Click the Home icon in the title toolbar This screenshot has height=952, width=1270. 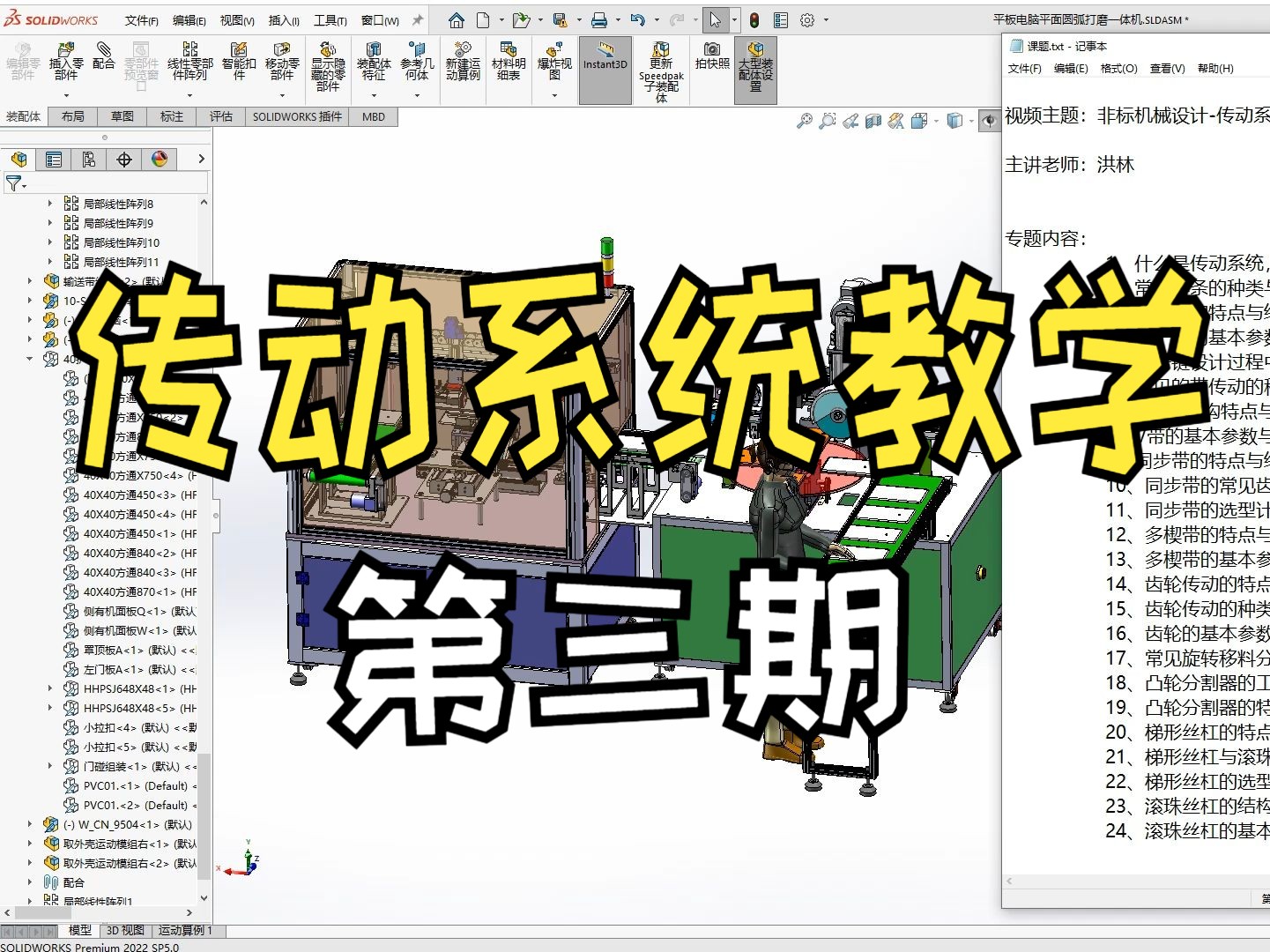(457, 19)
